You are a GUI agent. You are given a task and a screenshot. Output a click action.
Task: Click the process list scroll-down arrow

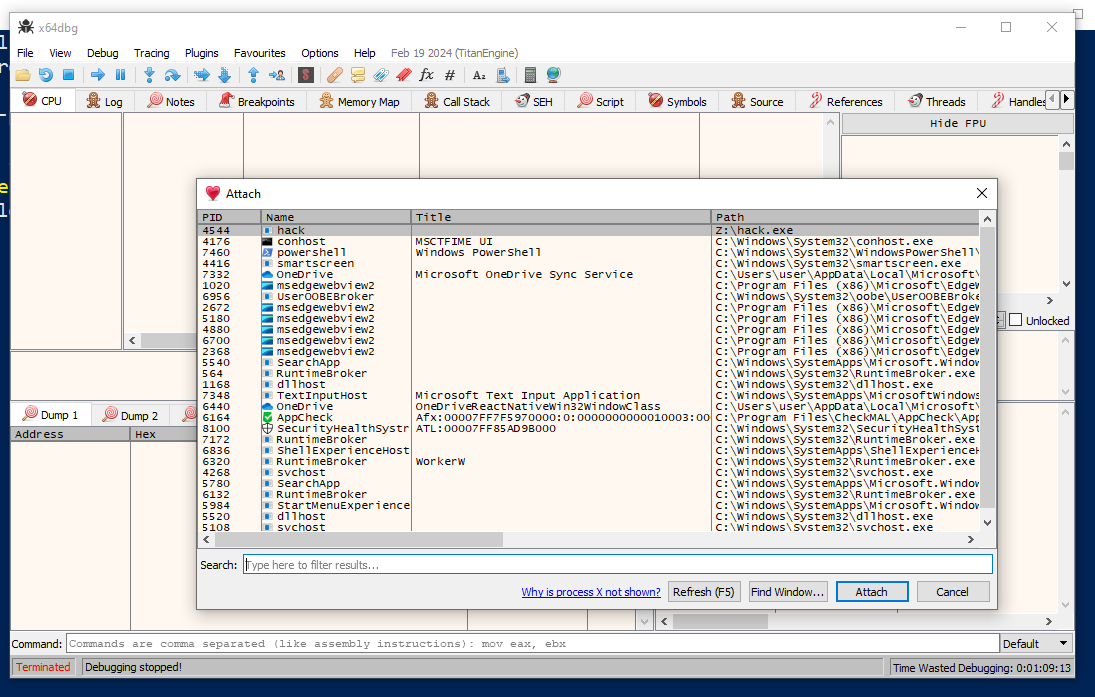tap(987, 522)
